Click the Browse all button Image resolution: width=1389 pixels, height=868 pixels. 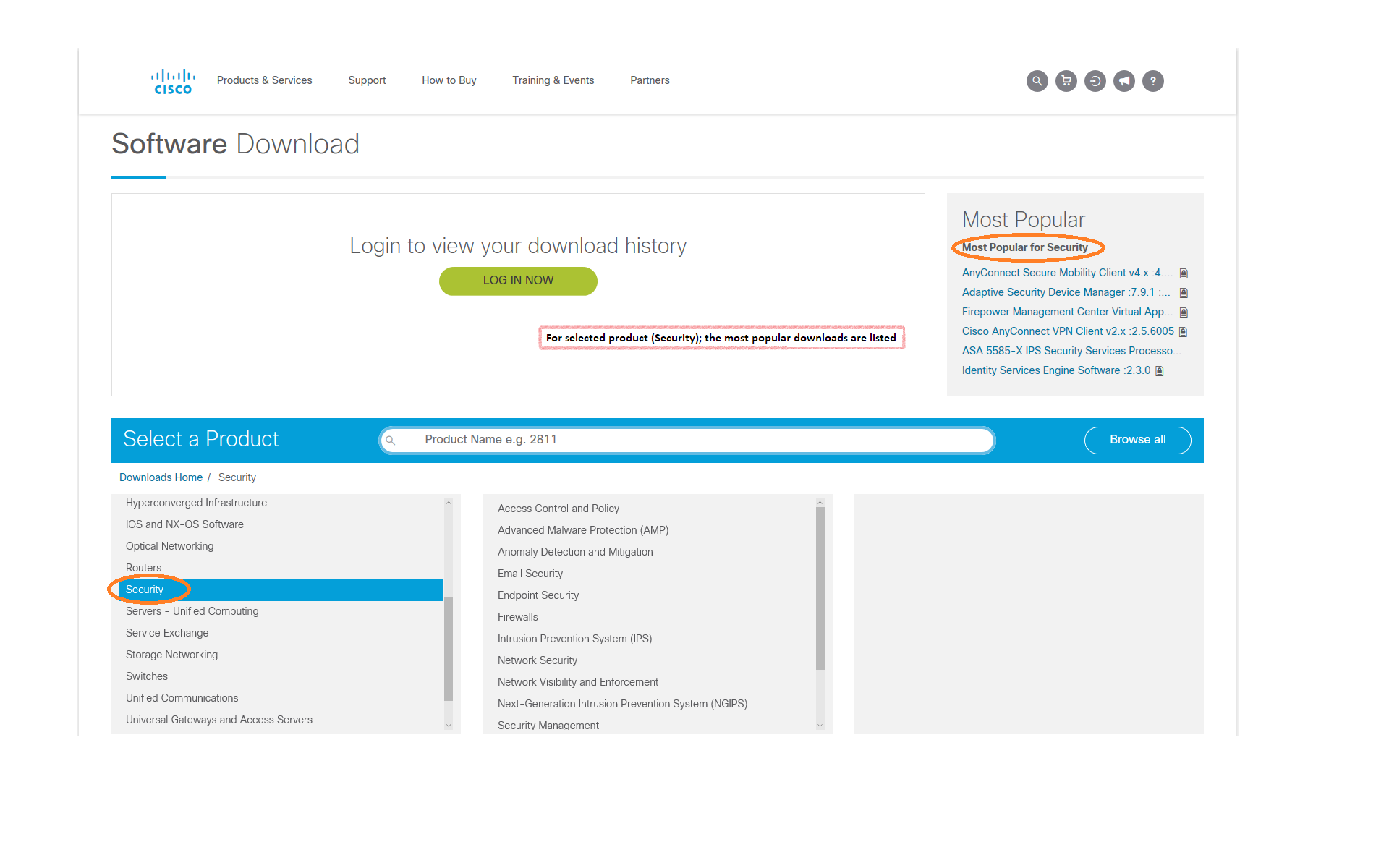(1137, 440)
